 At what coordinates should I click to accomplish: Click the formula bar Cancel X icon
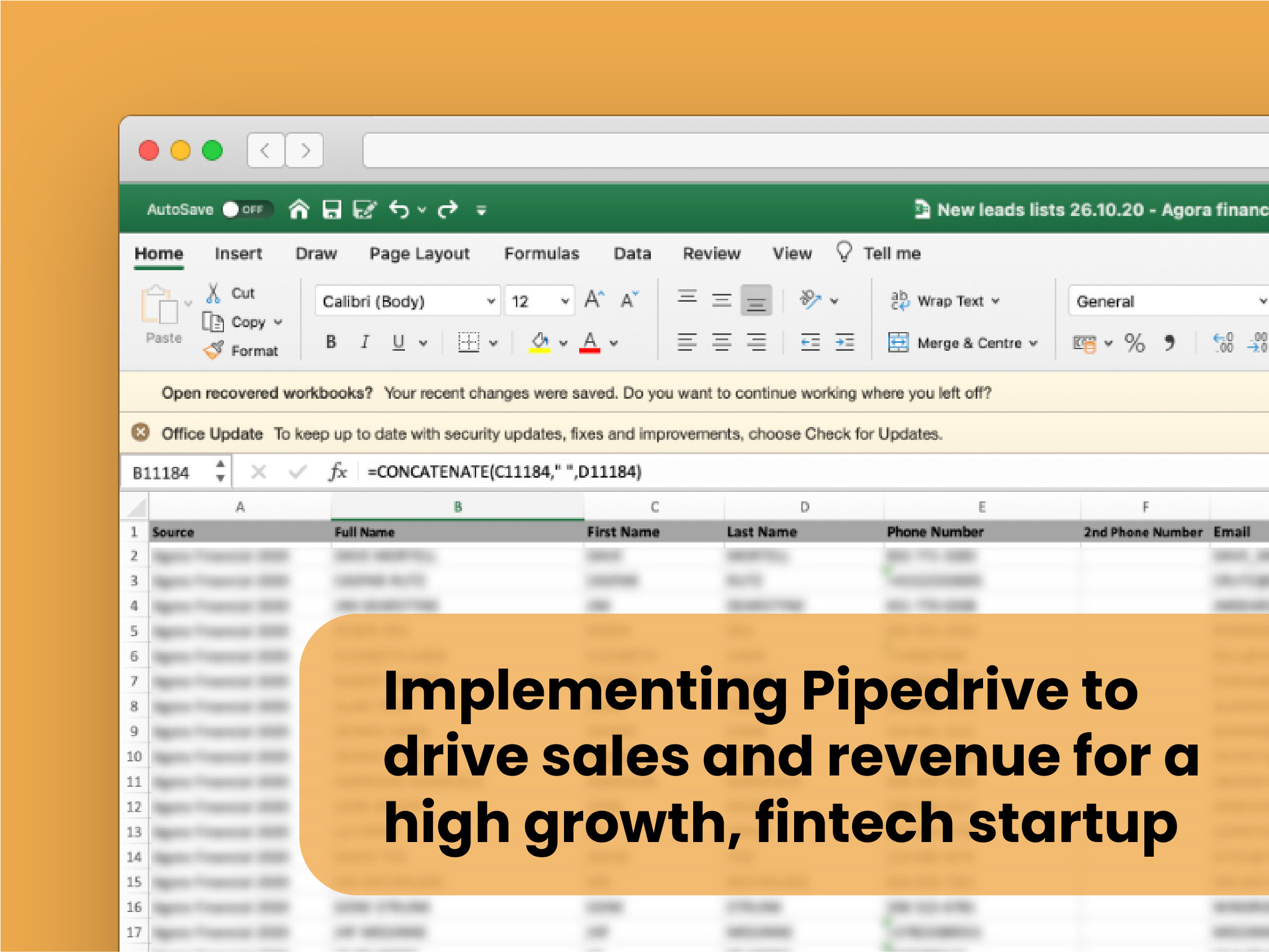click(x=259, y=472)
